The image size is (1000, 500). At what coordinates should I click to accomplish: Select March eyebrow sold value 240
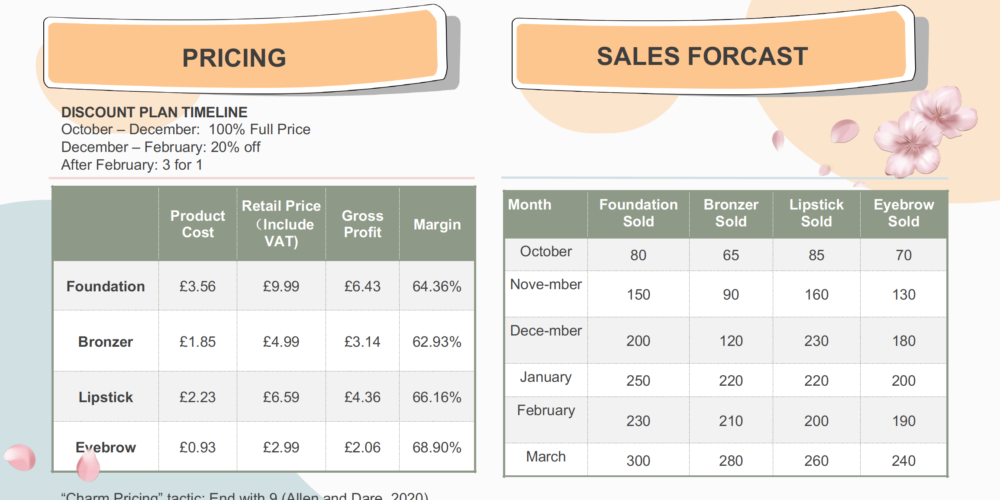pos(904,460)
